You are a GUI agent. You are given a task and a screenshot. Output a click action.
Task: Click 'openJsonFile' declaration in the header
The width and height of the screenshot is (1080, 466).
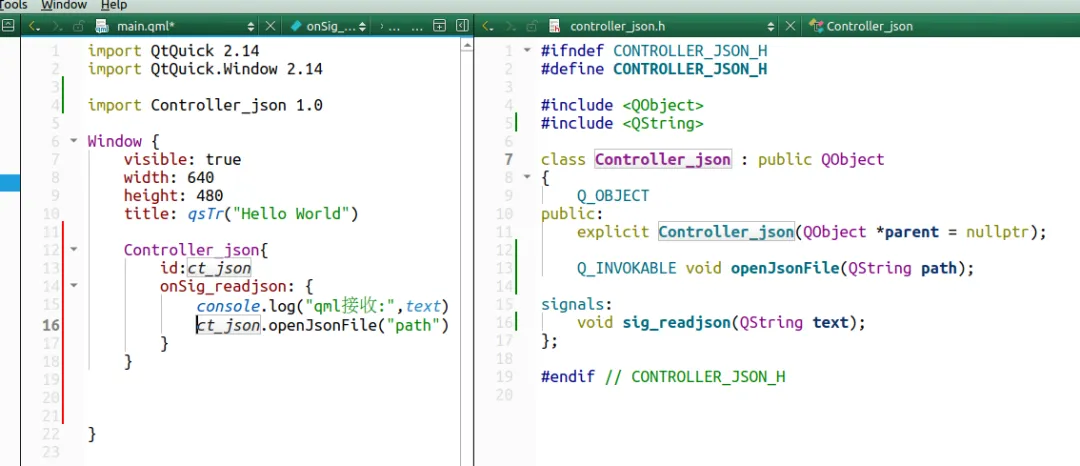click(785, 268)
